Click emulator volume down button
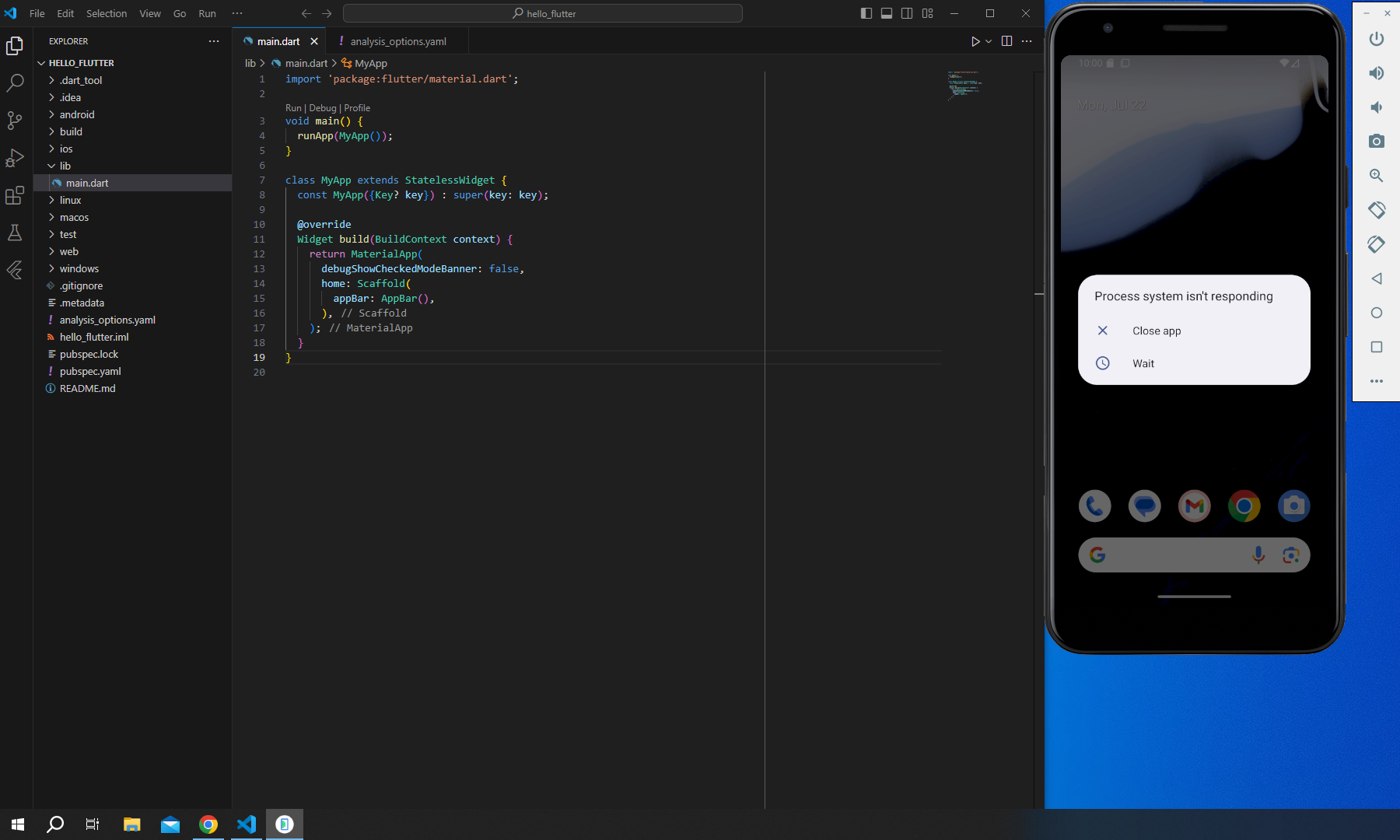1400x840 pixels. click(x=1377, y=107)
